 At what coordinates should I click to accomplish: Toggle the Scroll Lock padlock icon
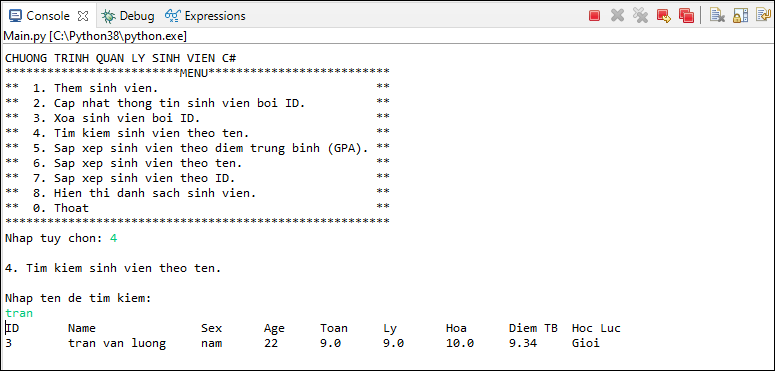(740, 16)
